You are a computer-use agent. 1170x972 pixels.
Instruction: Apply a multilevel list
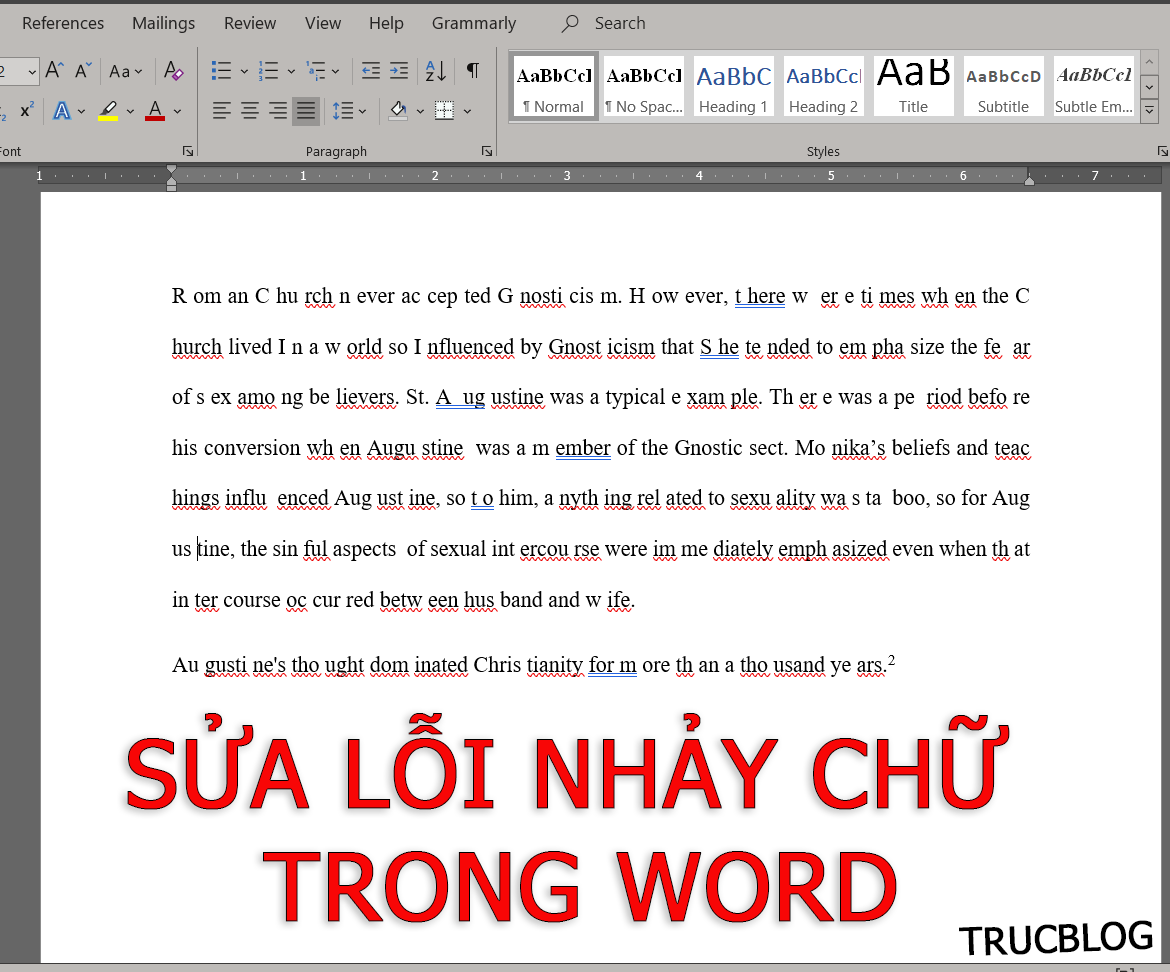click(316, 71)
